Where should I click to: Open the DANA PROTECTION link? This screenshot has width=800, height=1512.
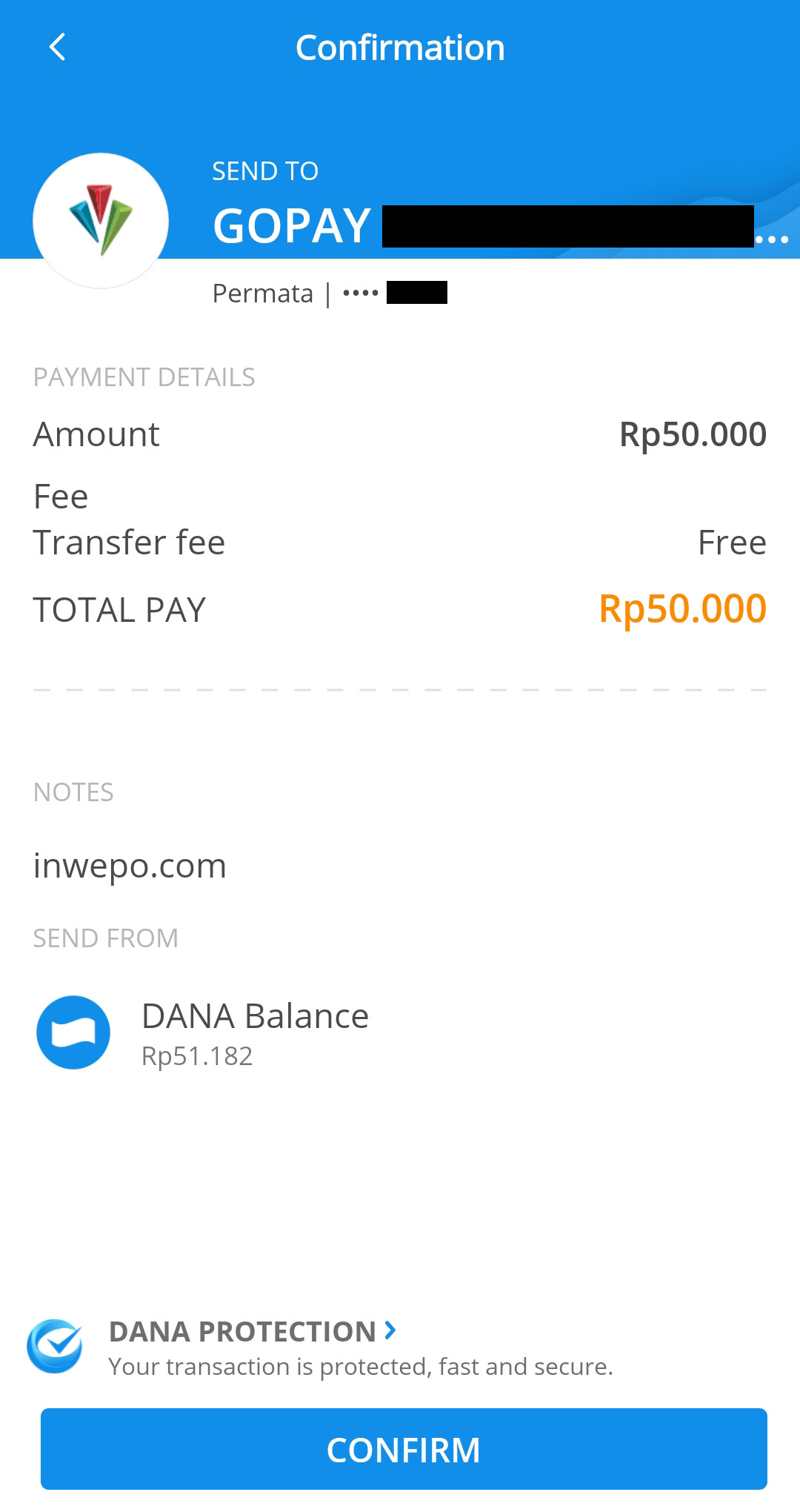point(242,1332)
